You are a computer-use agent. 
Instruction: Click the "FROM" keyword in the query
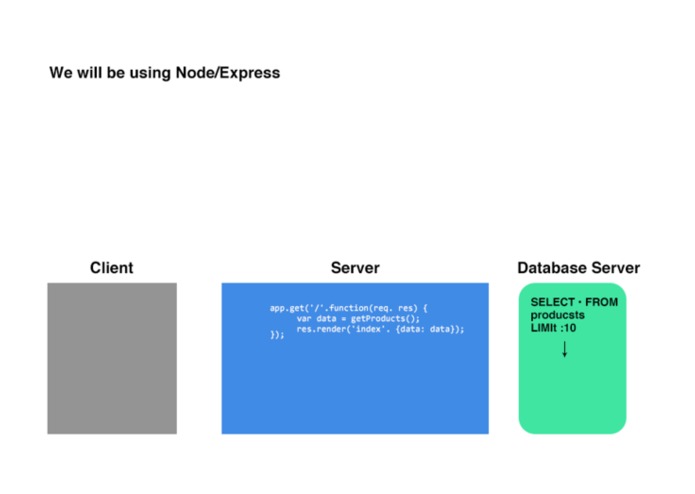coord(601,302)
